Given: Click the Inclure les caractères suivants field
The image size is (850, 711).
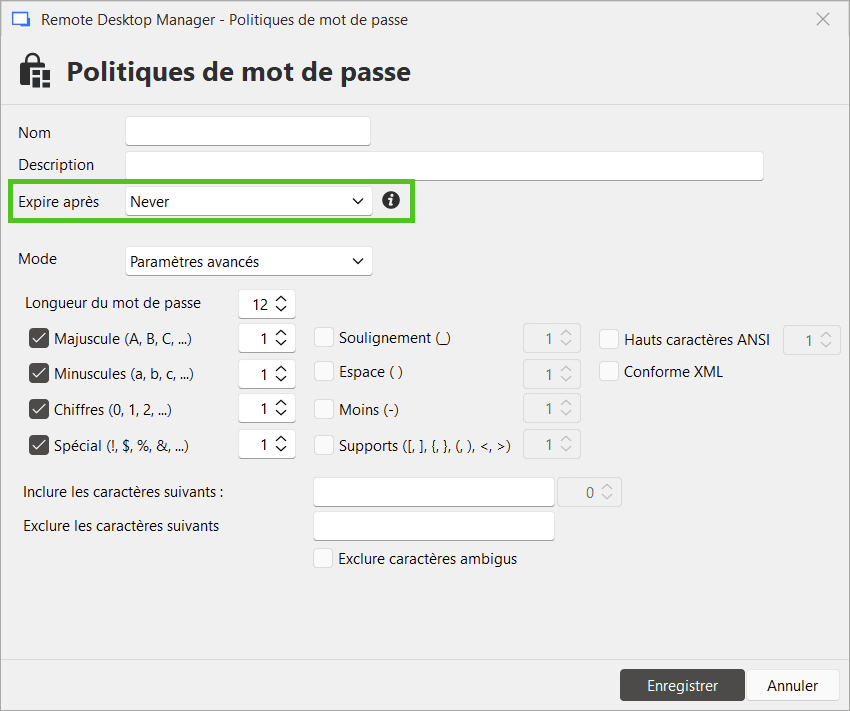Looking at the screenshot, I should [x=433, y=491].
